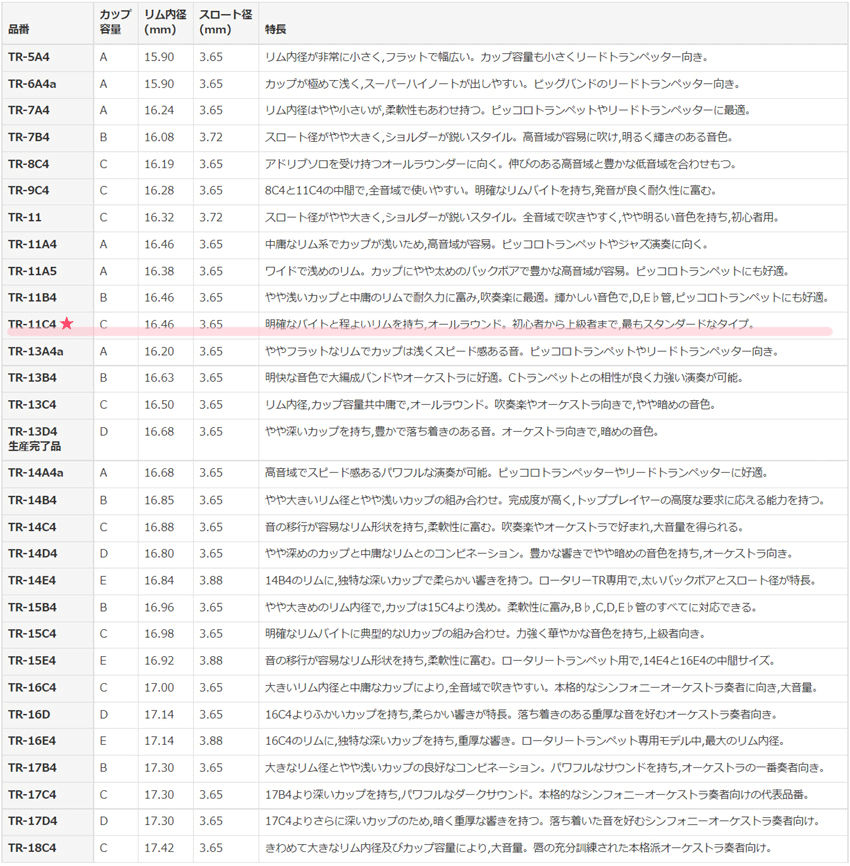Click the カップ容量 column header

[x=115, y=22]
